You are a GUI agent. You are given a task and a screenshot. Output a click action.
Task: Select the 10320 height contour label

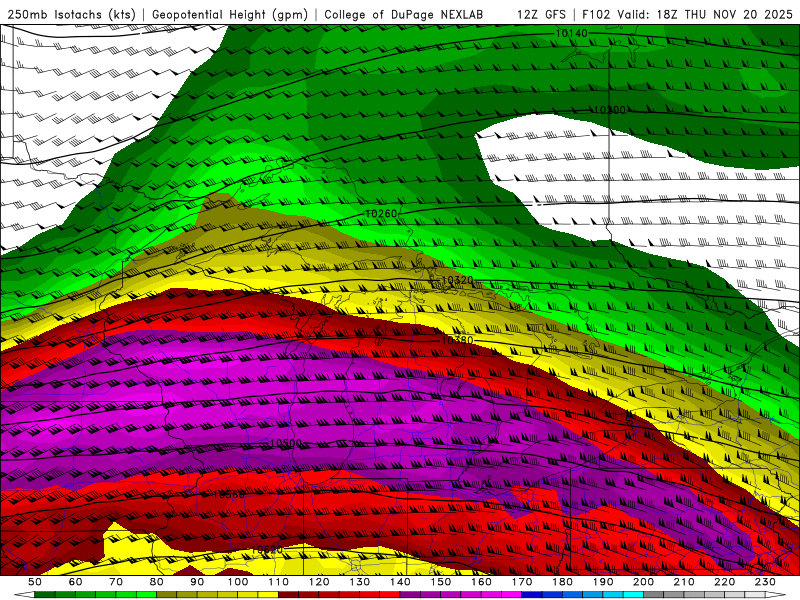pyautogui.click(x=457, y=280)
